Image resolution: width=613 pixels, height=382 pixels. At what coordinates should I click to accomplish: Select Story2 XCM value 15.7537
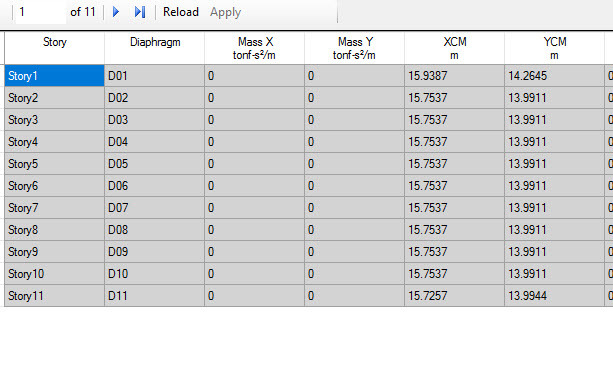[455, 98]
